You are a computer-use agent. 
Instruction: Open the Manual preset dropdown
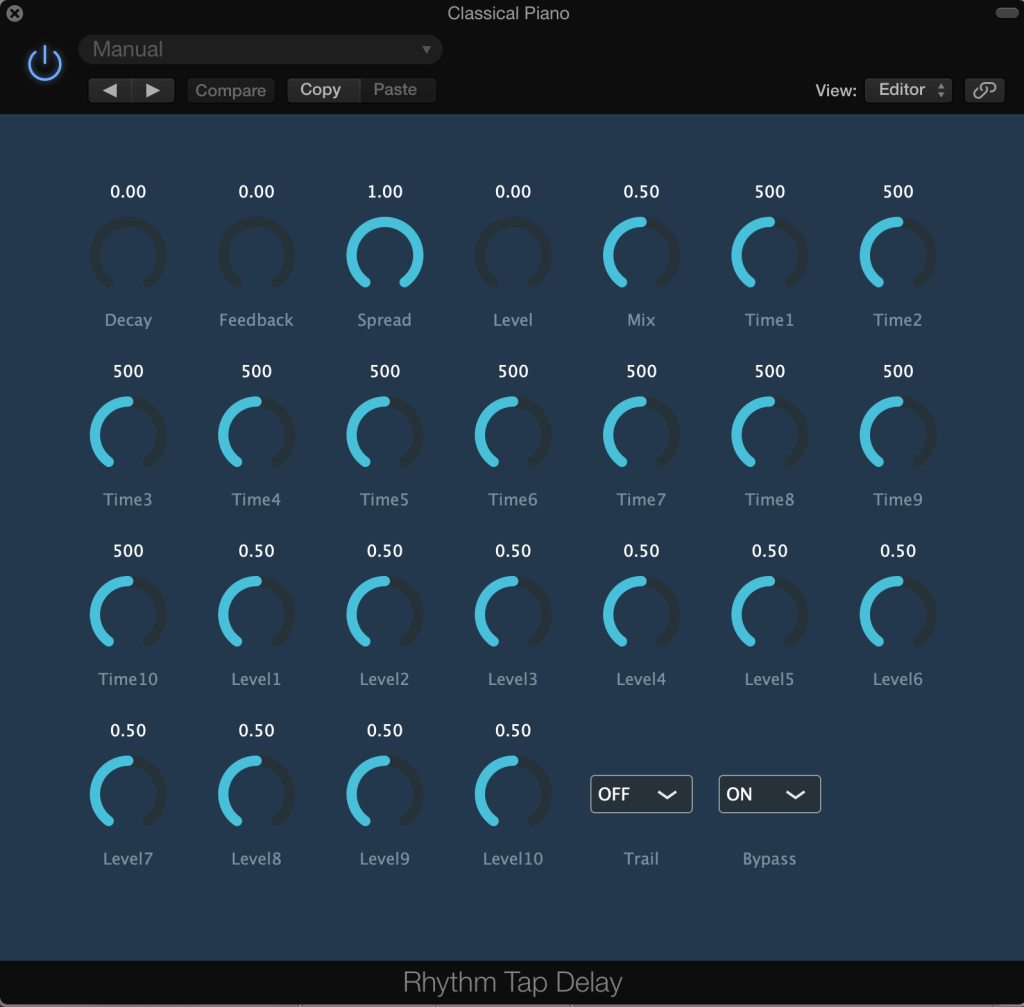click(x=260, y=49)
